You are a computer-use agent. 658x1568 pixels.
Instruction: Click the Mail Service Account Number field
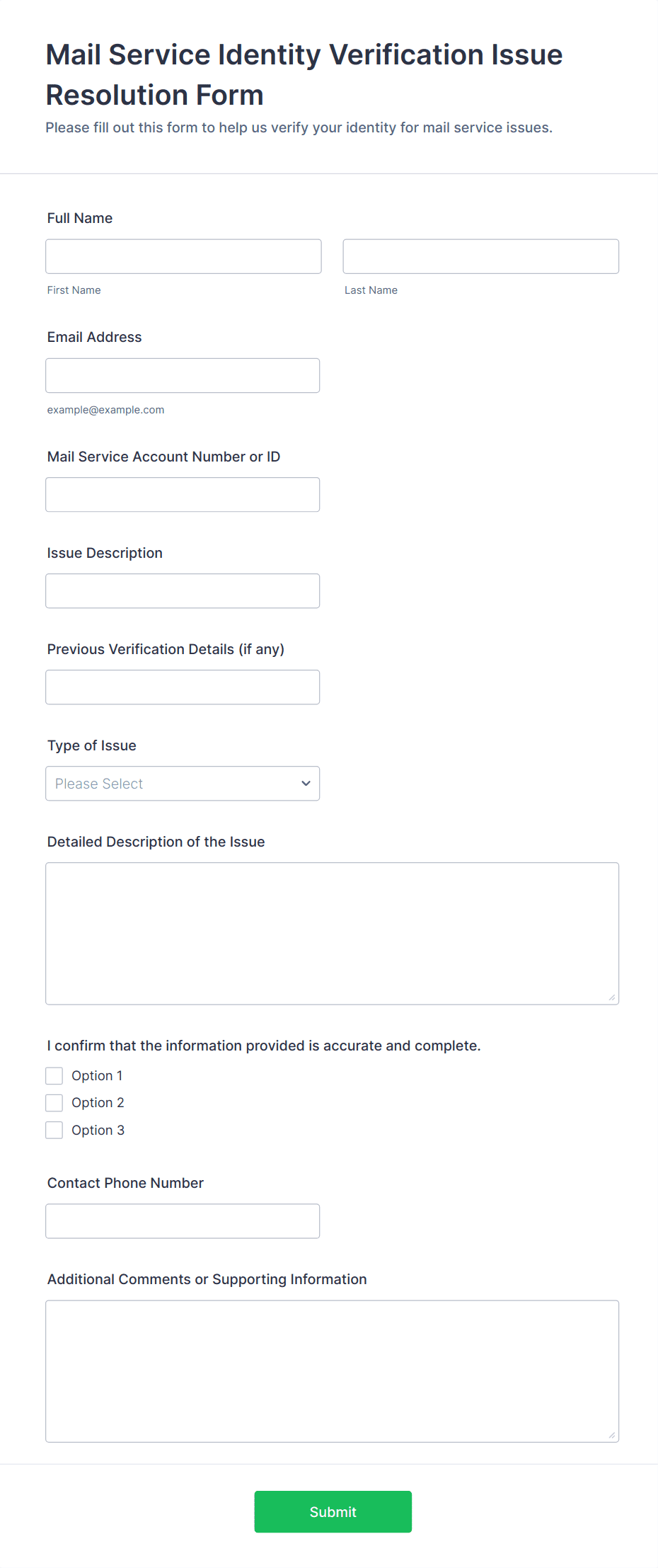(x=183, y=494)
